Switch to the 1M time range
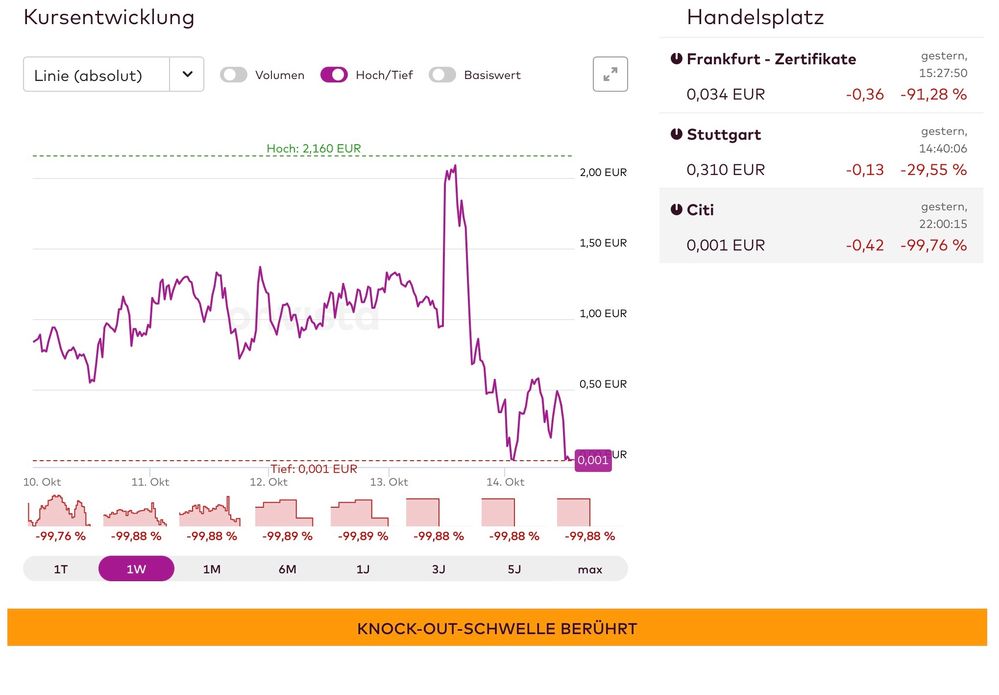 [212, 569]
